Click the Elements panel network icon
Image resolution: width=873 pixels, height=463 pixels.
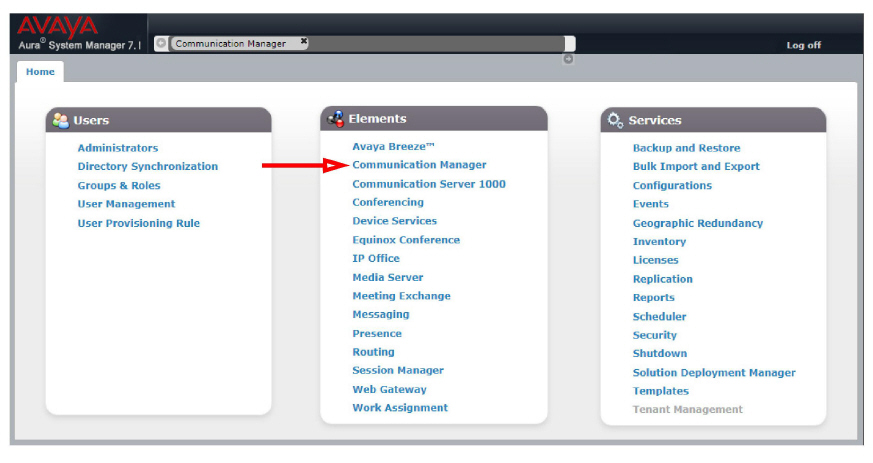click(336, 119)
